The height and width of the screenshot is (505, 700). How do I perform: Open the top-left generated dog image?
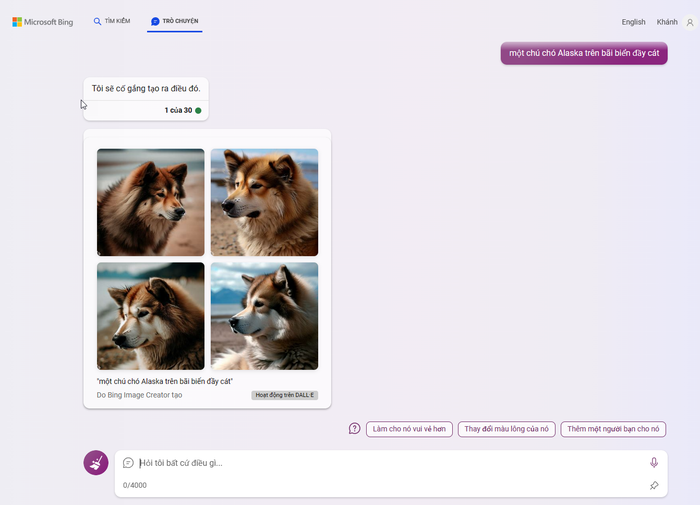pyautogui.click(x=151, y=202)
